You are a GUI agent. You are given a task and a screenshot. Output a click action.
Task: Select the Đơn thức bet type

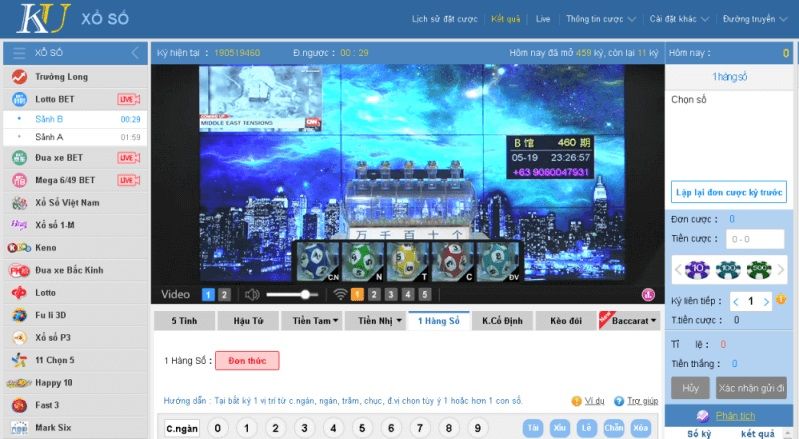click(247, 361)
